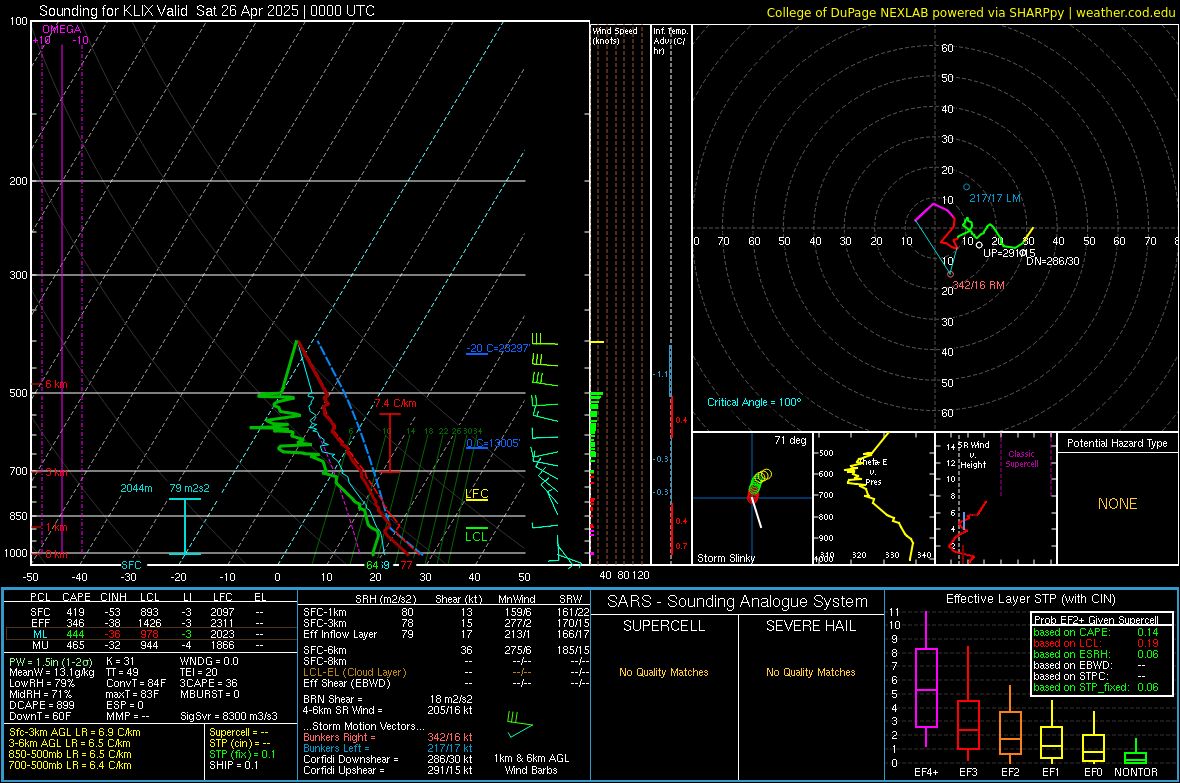1180x783 pixels.
Task: Click the 'SARS - Sounding Analogue System' heading
Action: (x=738, y=602)
